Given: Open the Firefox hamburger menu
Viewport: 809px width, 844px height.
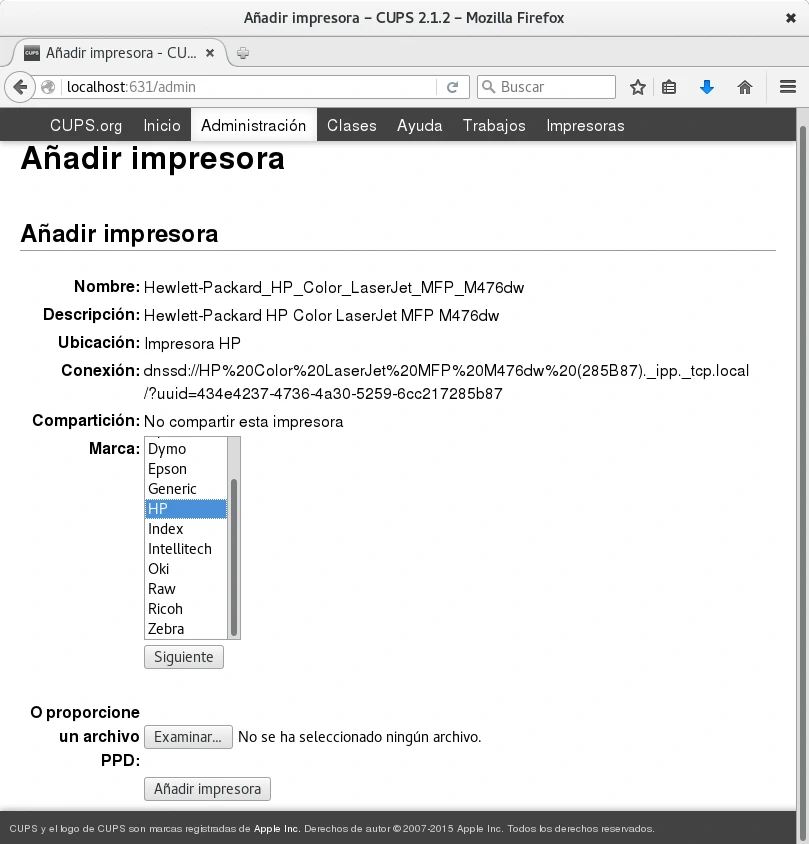Looking at the screenshot, I should click(x=787, y=87).
